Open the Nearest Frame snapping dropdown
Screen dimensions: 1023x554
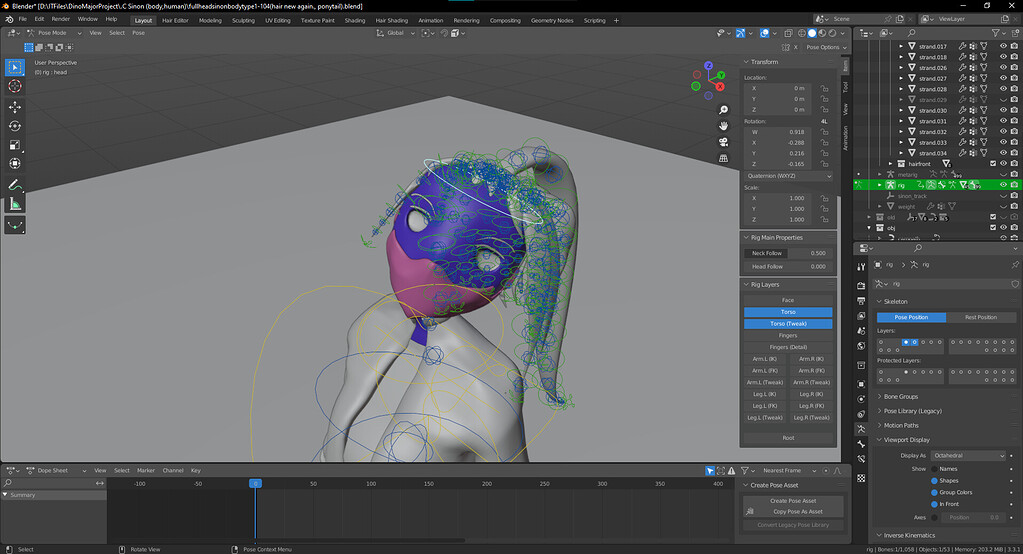[788, 470]
